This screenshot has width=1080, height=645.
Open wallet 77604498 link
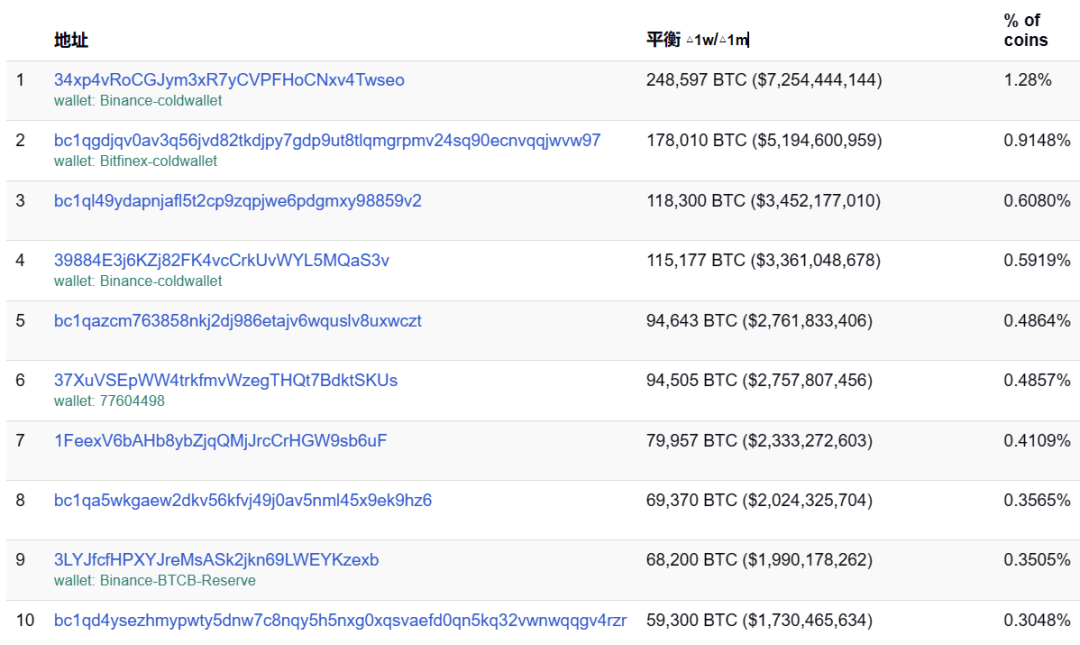point(132,401)
